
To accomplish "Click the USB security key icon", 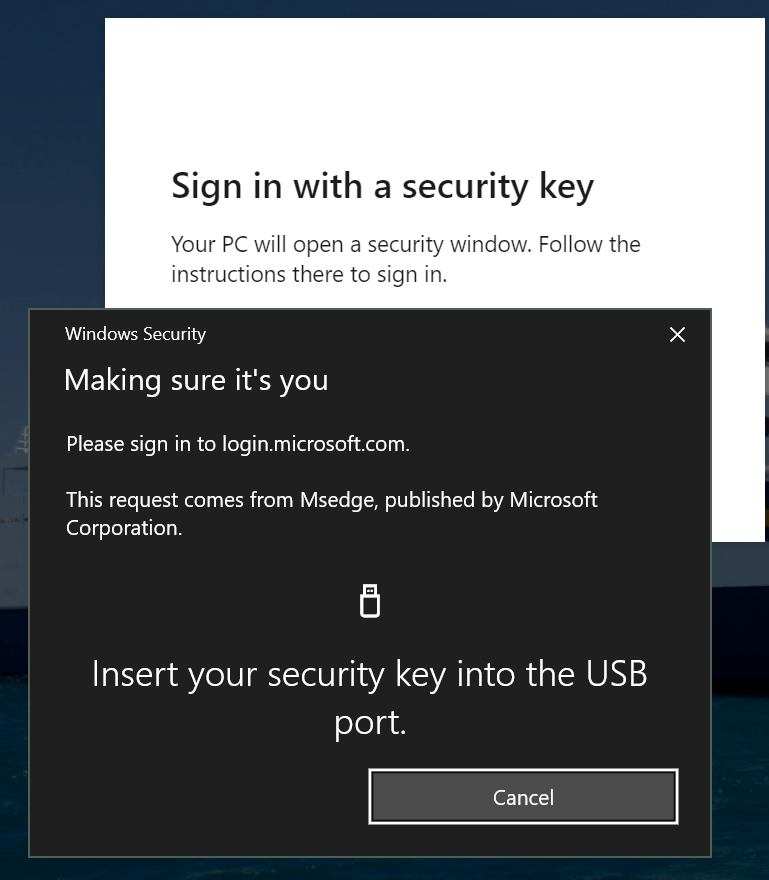I will click(x=370, y=601).
